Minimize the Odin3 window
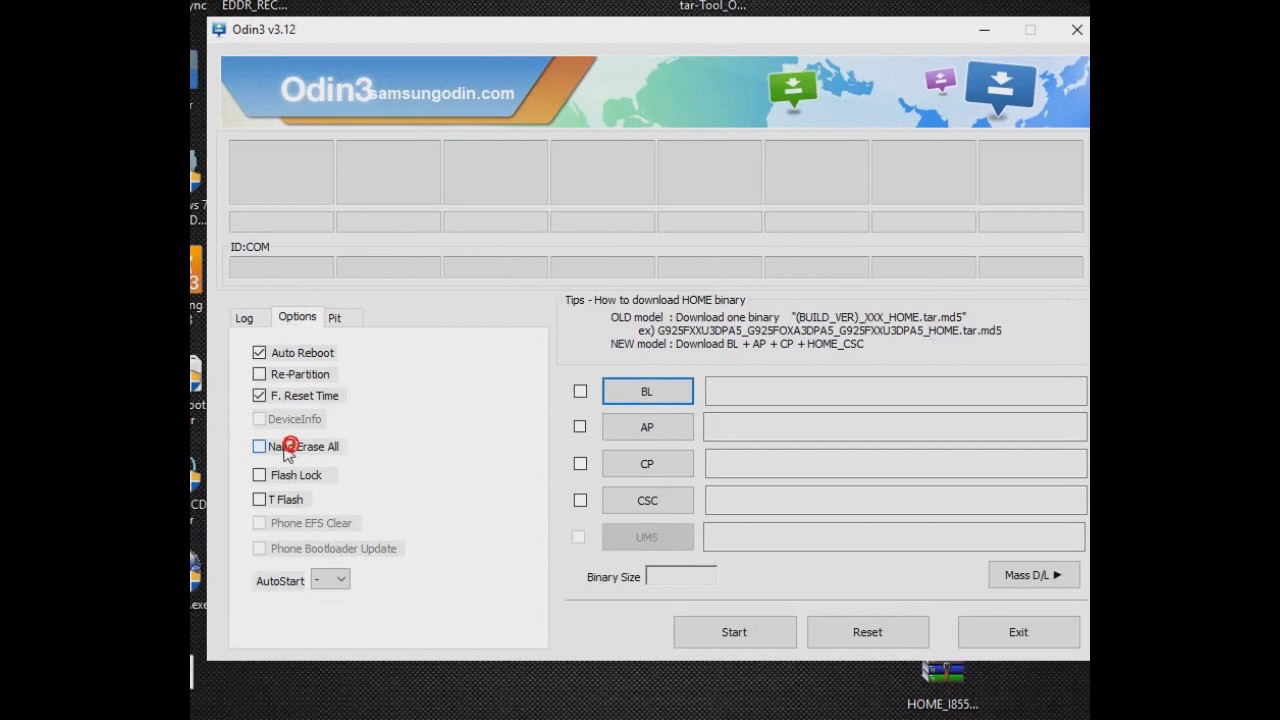 (984, 30)
